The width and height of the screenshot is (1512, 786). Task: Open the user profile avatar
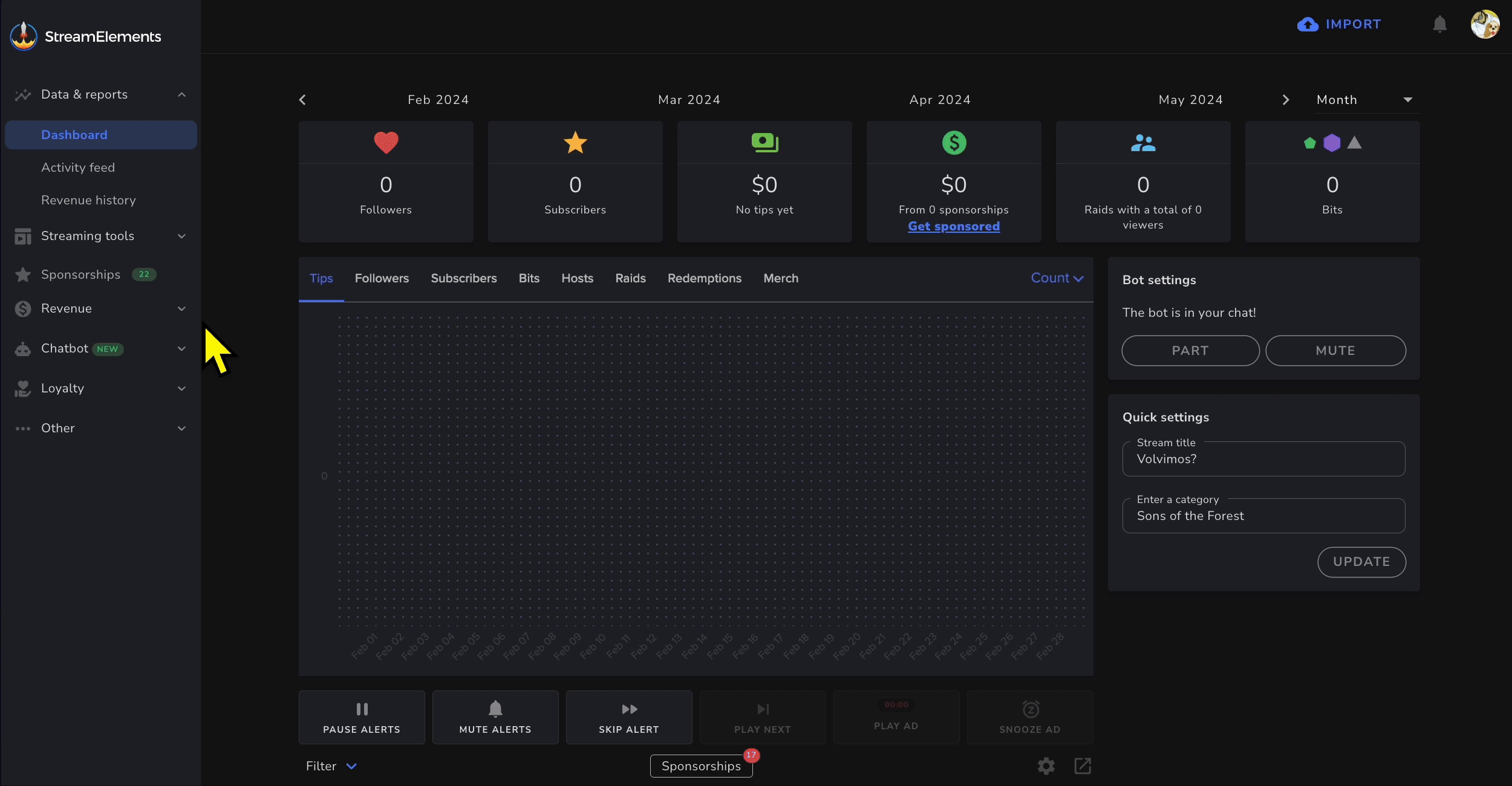click(1485, 24)
